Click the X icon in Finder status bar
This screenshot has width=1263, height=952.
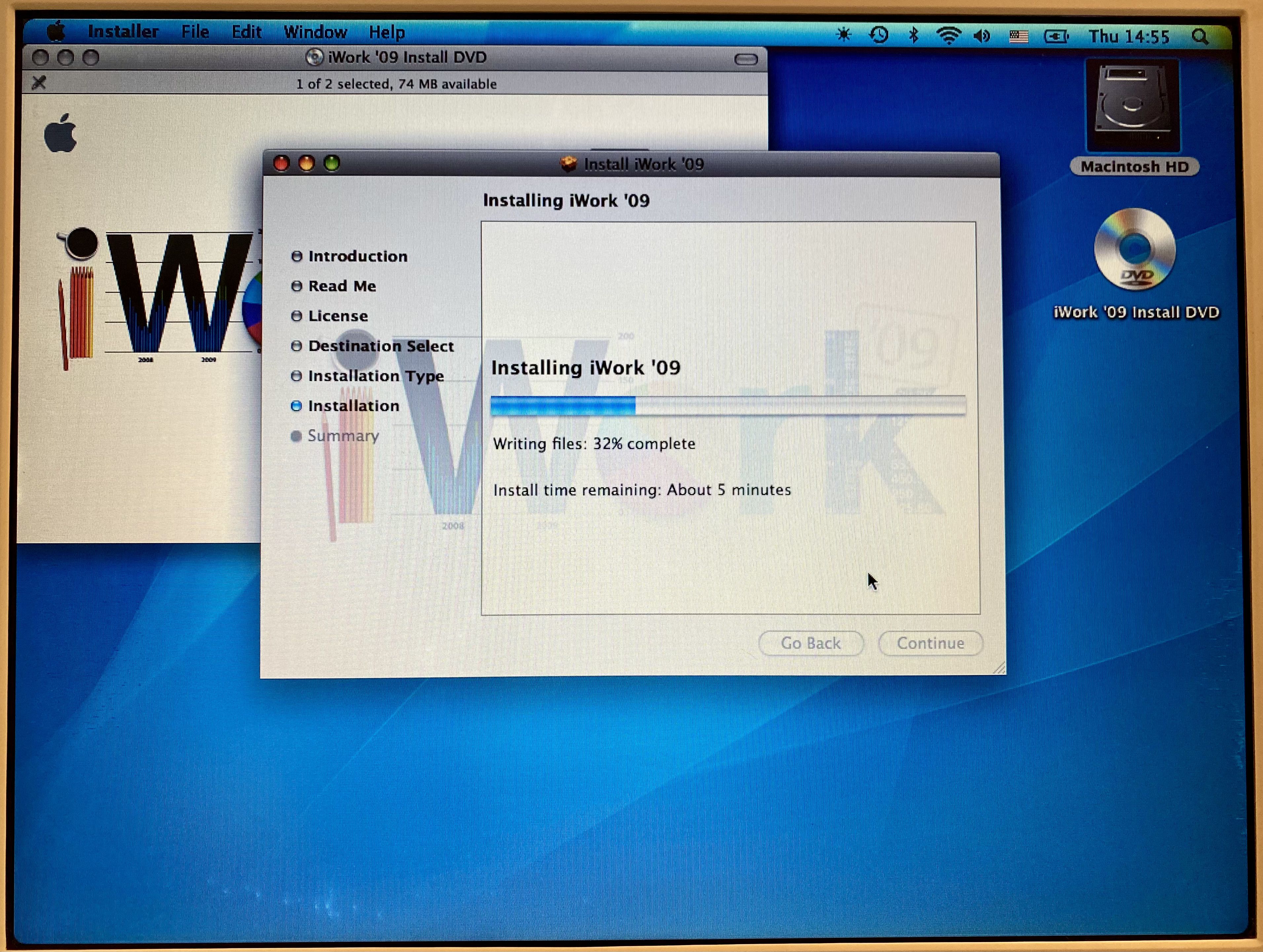click(39, 83)
